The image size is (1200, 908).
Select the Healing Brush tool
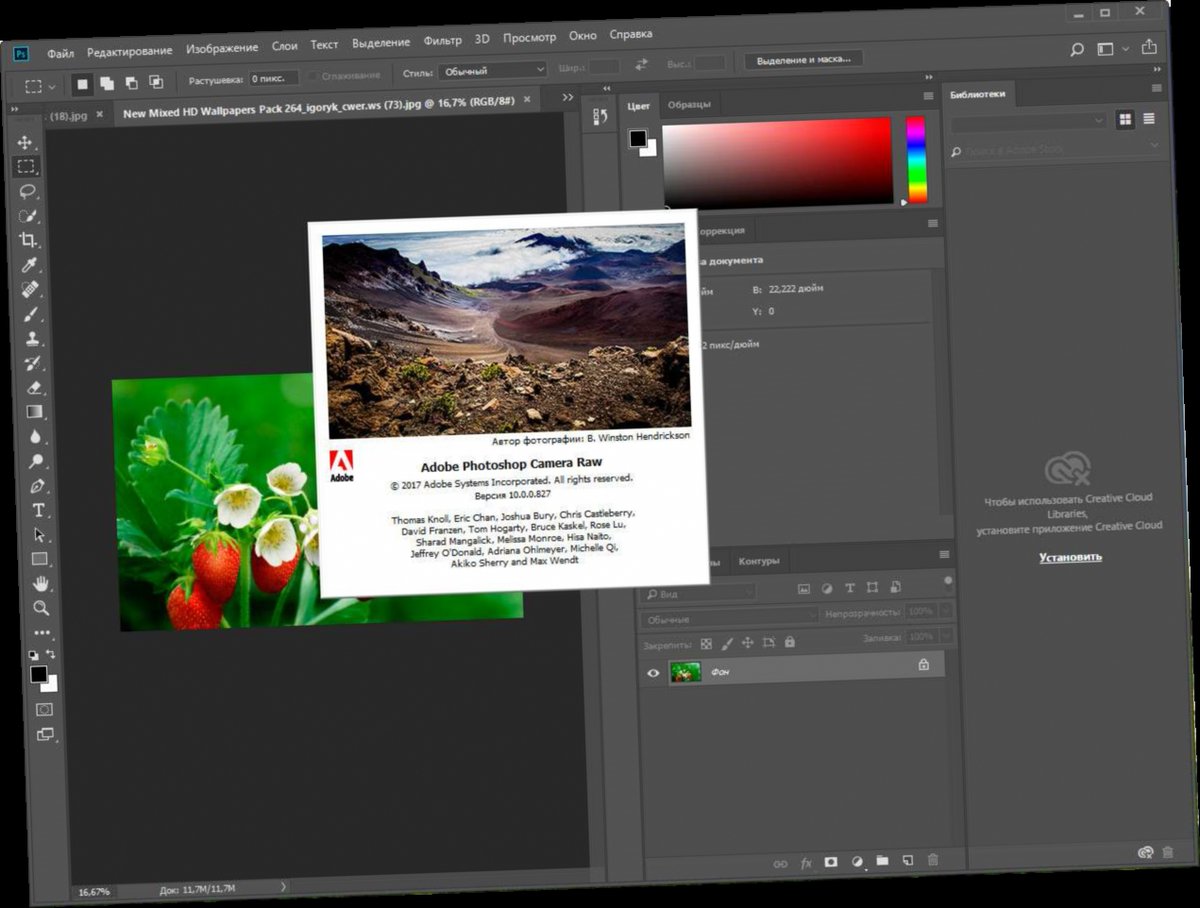coord(30,289)
